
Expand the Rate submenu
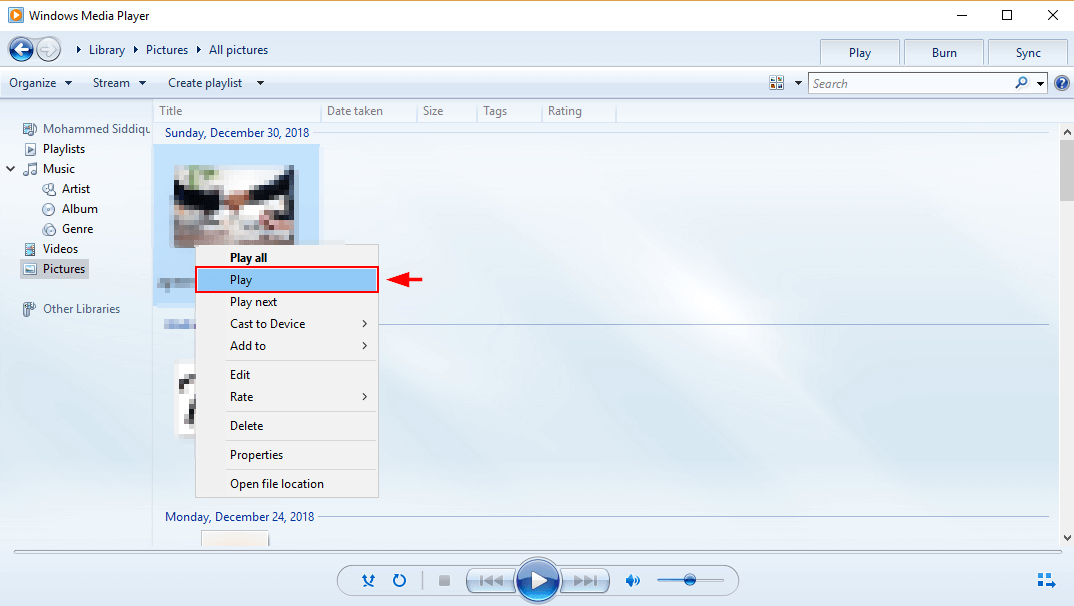pos(287,396)
